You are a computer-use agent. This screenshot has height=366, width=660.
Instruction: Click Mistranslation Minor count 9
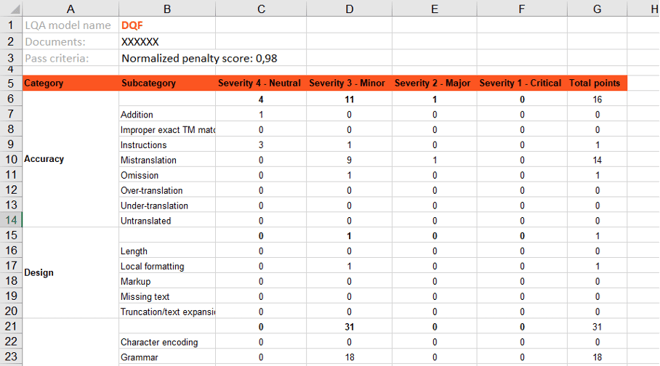tap(349, 160)
